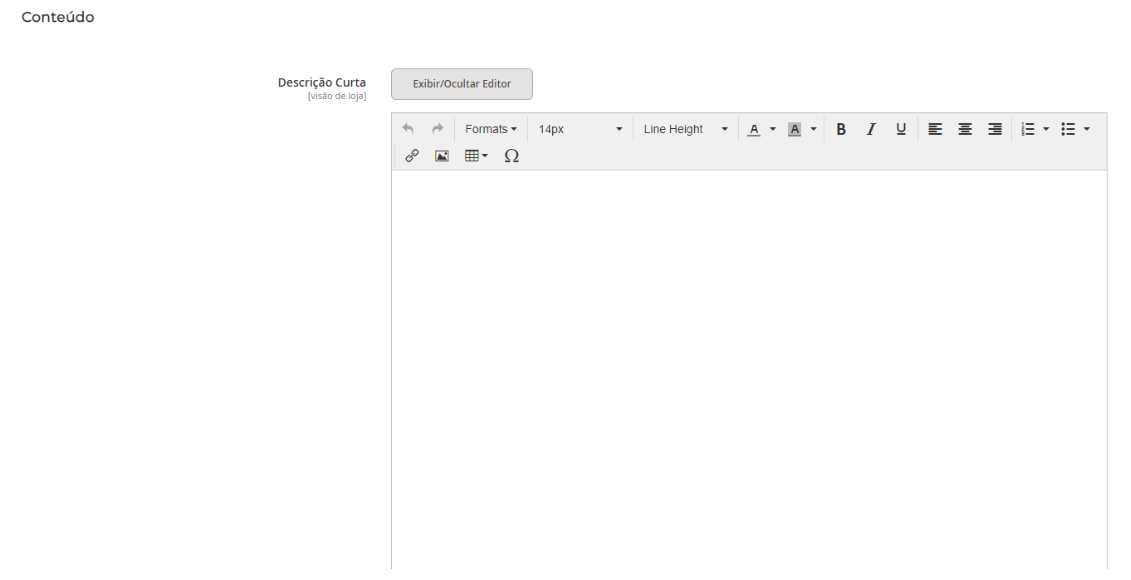The width and height of the screenshot is (1131, 580).
Task: Align text to the left
Action: (x=935, y=129)
